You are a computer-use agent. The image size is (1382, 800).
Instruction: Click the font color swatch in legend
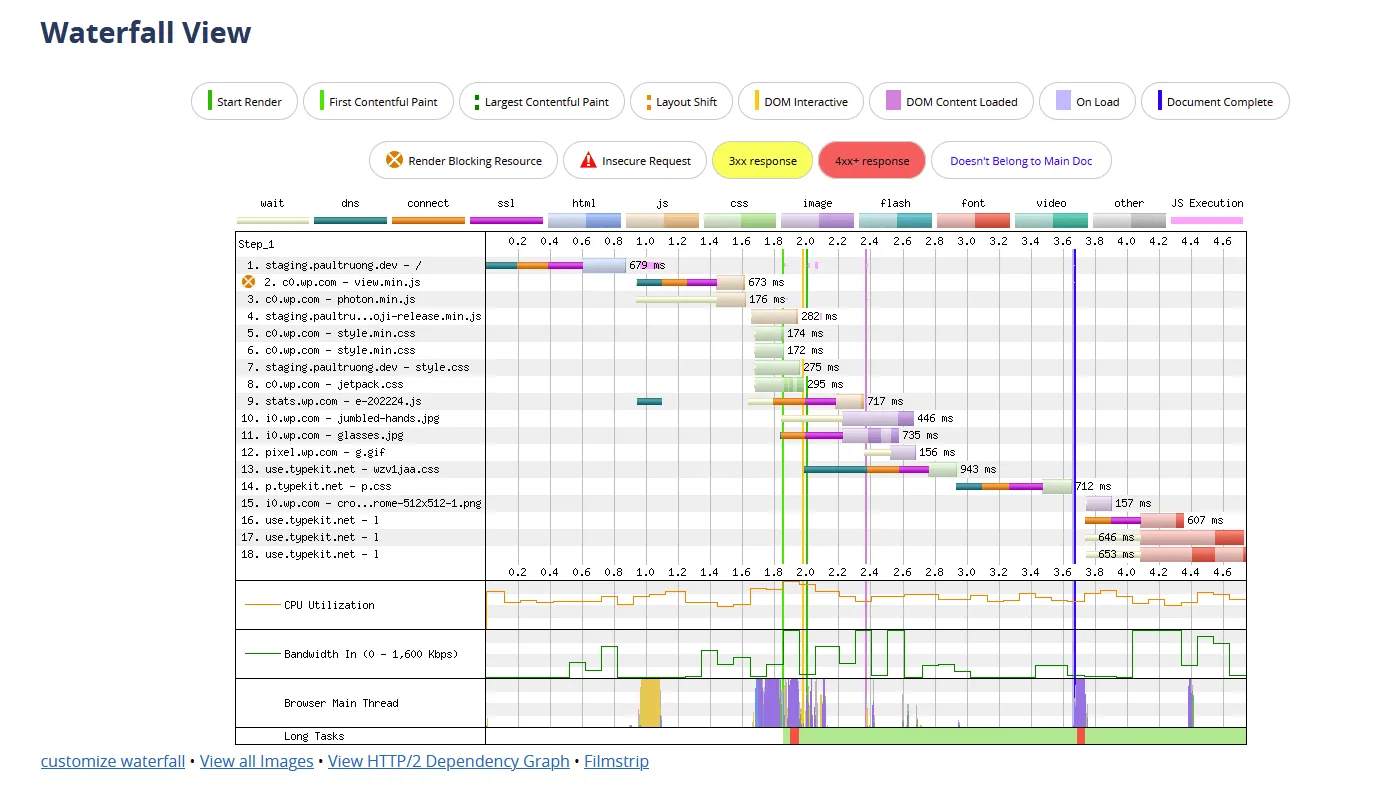973,220
